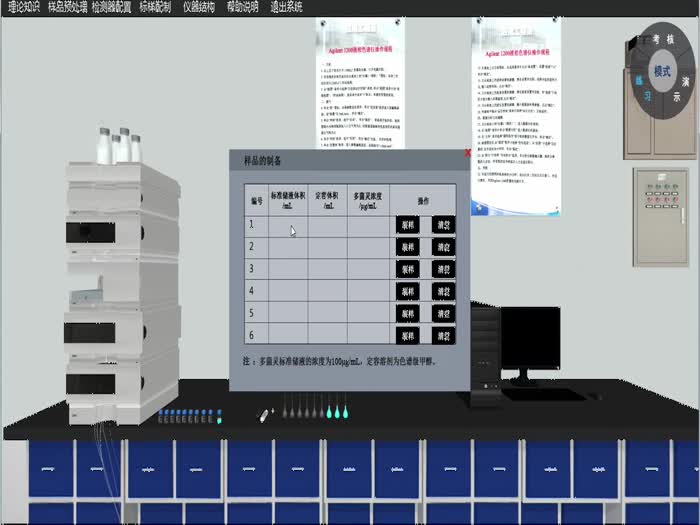This screenshot has width=700, height=525.
Task: Select the 标样配制 menu item
Action: pyautogui.click(x=156, y=7)
